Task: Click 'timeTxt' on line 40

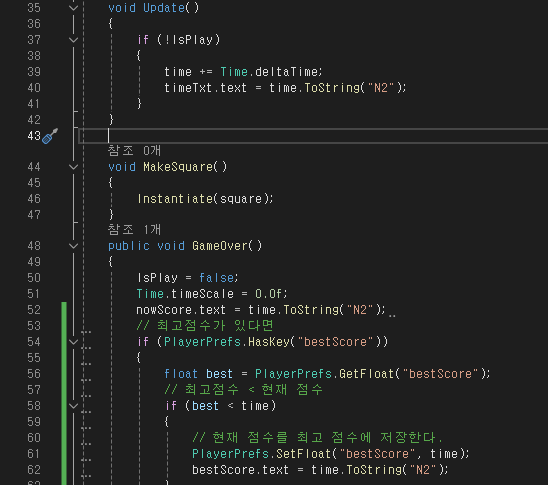Action: click(x=188, y=88)
